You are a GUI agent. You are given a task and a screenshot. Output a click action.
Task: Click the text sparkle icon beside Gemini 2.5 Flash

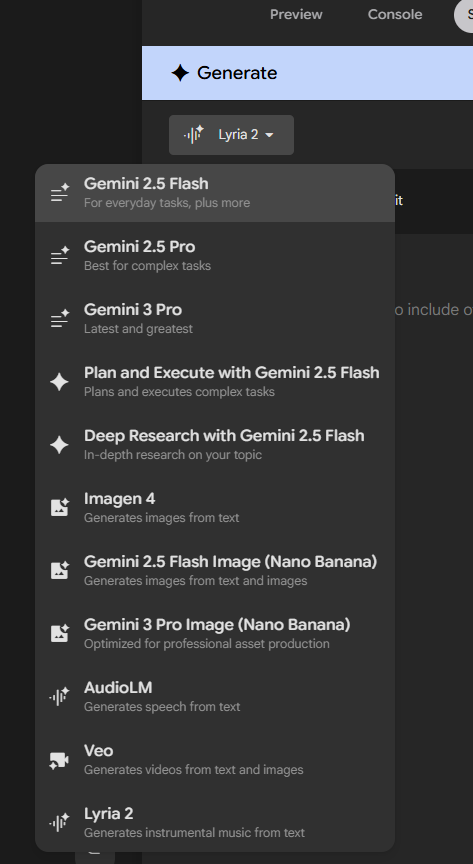pyautogui.click(x=60, y=193)
